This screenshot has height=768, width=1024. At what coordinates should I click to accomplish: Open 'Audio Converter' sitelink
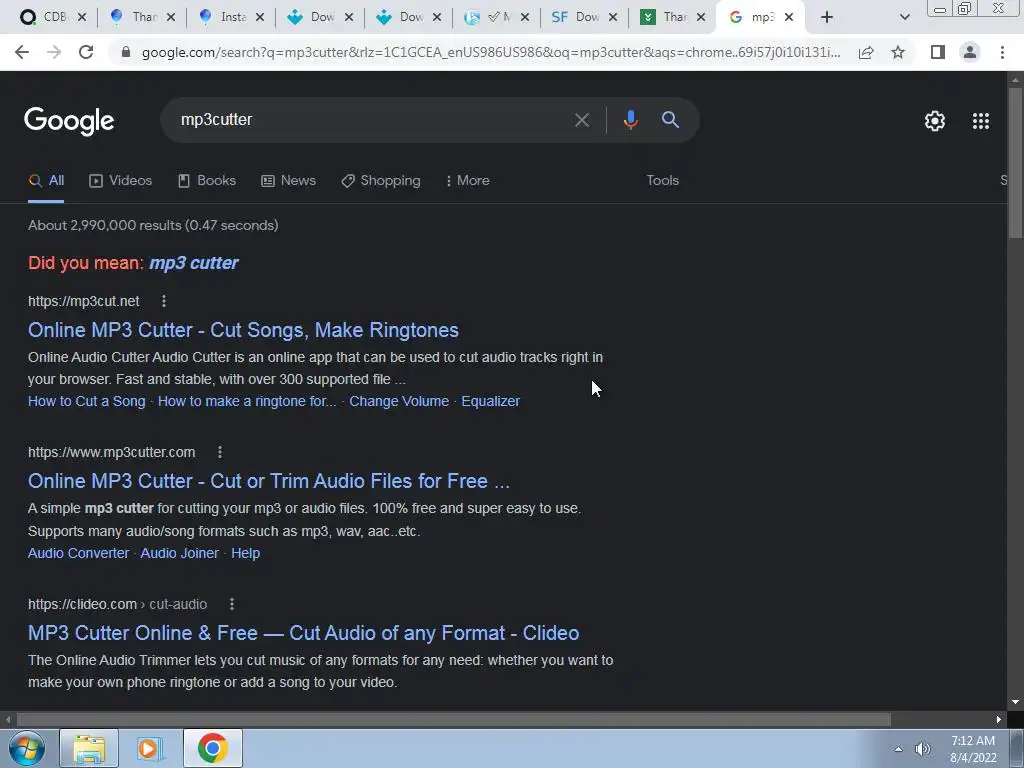(x=78, y=553)
